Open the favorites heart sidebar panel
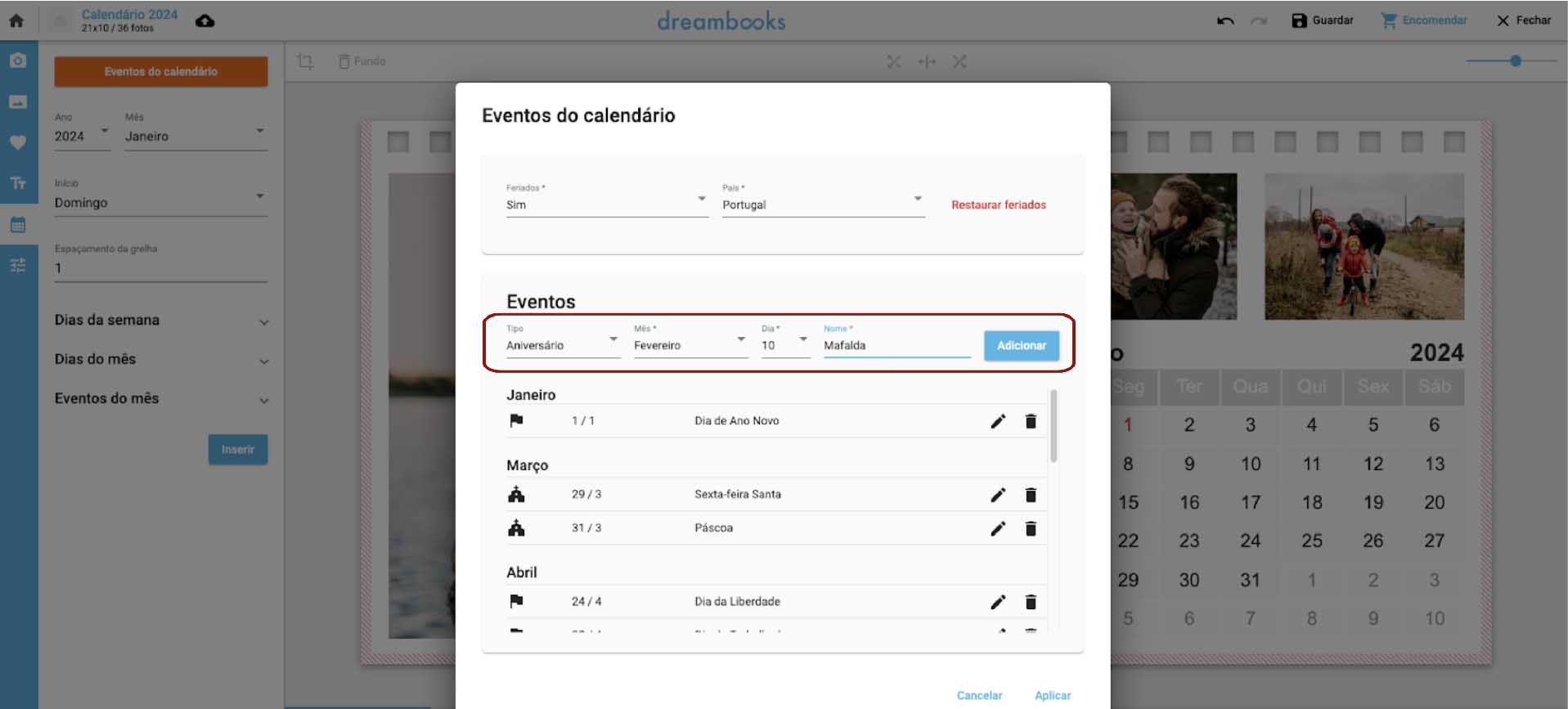The image size is (1568, 709). [x=18, y=142]
